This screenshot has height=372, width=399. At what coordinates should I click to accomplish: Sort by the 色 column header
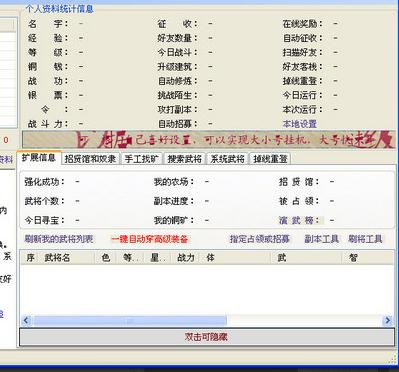click(x=105, y=258)
